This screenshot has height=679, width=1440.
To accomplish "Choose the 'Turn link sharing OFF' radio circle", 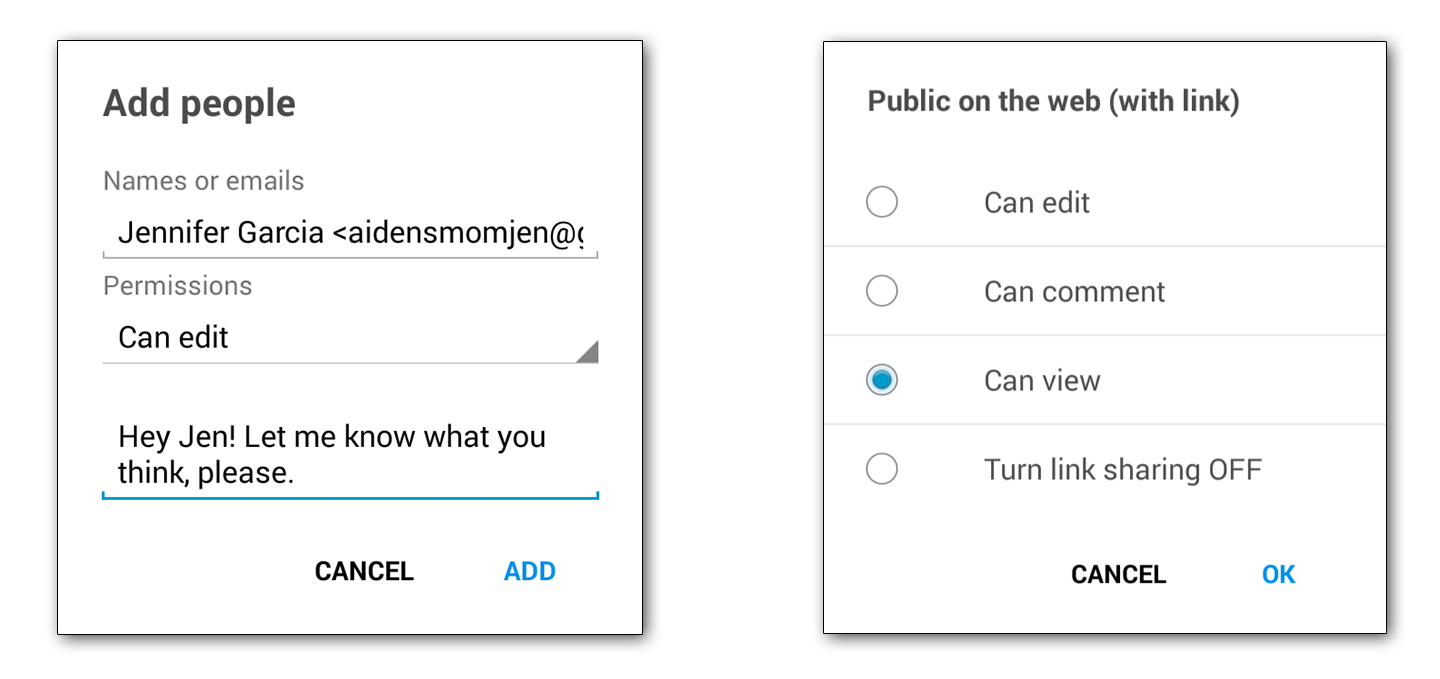I will tap(881, 469).
